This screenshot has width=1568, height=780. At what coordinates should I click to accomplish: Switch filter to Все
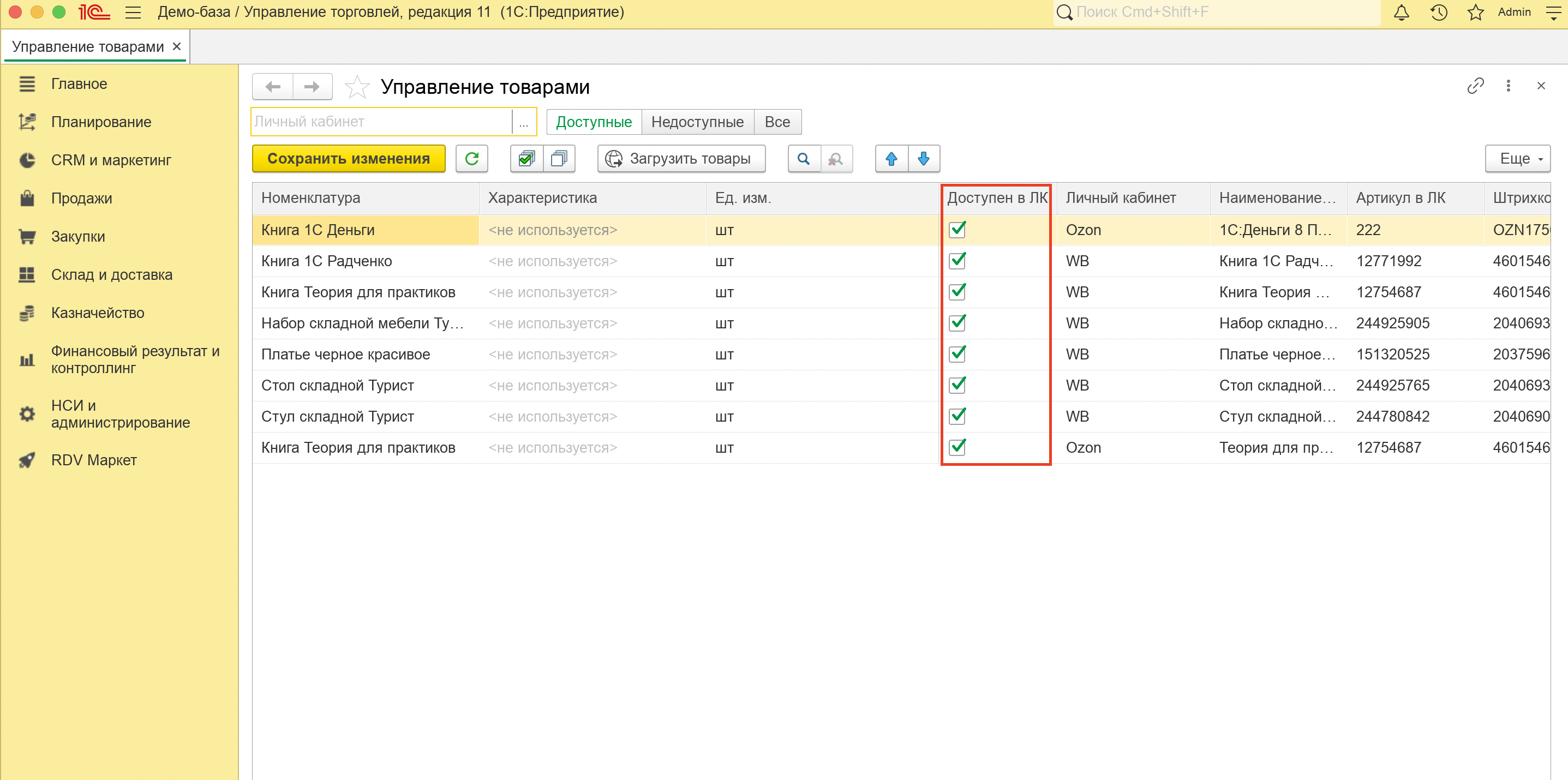pos(777,122)
